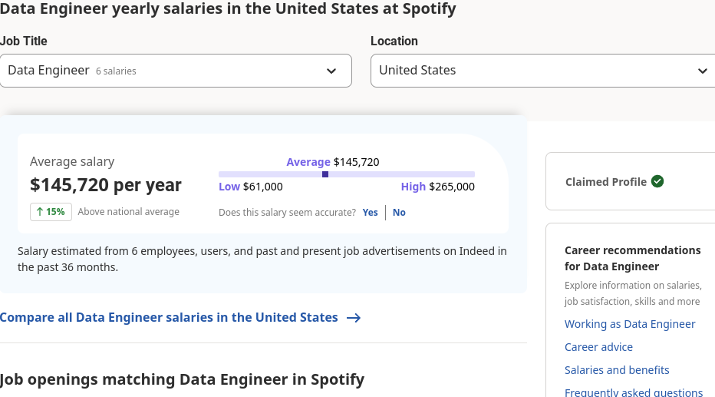Open the Frequently asked questions link

(x=633, y=392)
